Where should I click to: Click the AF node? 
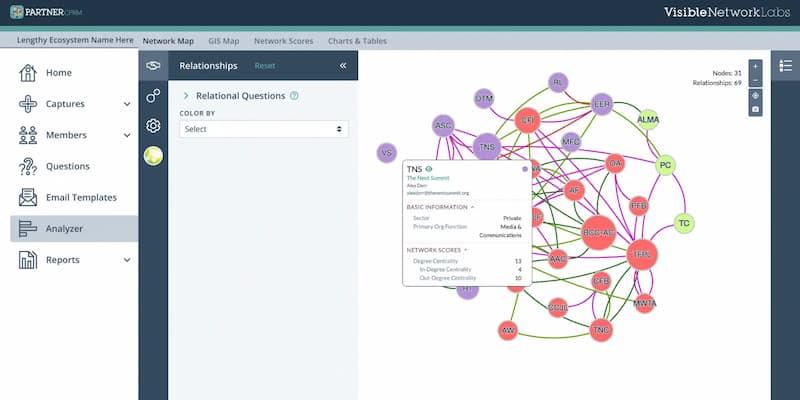point(574,191)
